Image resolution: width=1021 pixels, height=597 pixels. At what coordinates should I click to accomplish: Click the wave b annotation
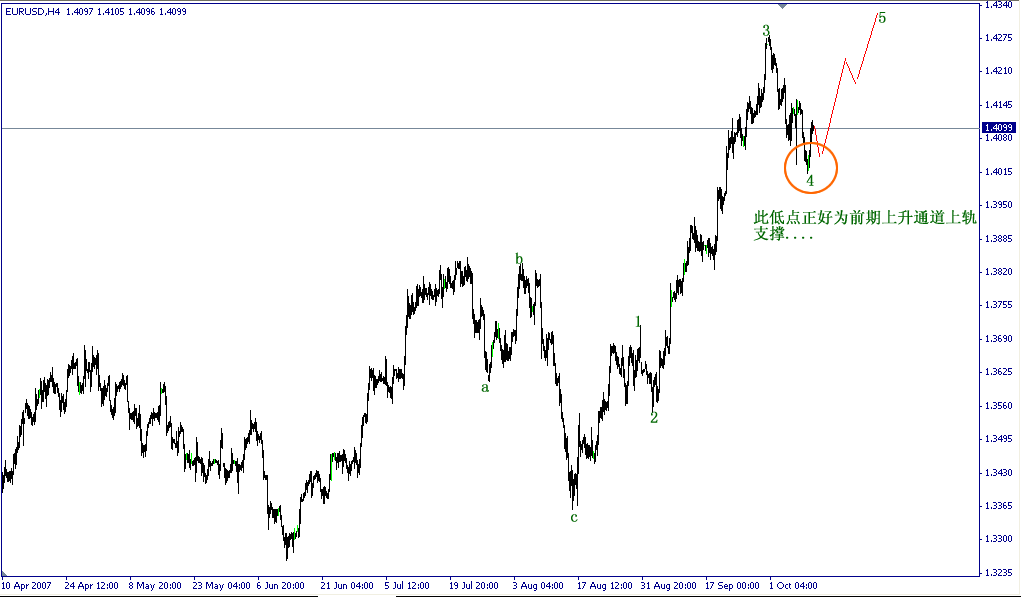coord(519,259)
